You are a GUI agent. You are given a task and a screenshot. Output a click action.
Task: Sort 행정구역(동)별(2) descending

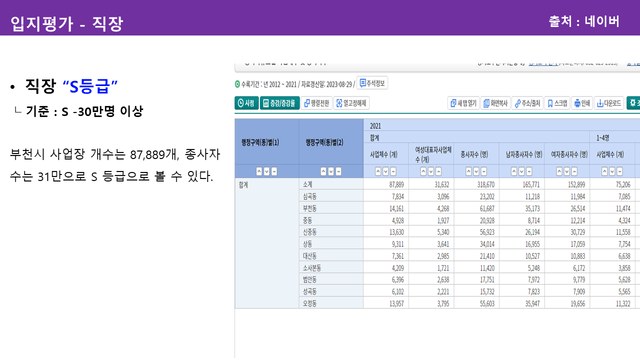[x=331, y=171]
